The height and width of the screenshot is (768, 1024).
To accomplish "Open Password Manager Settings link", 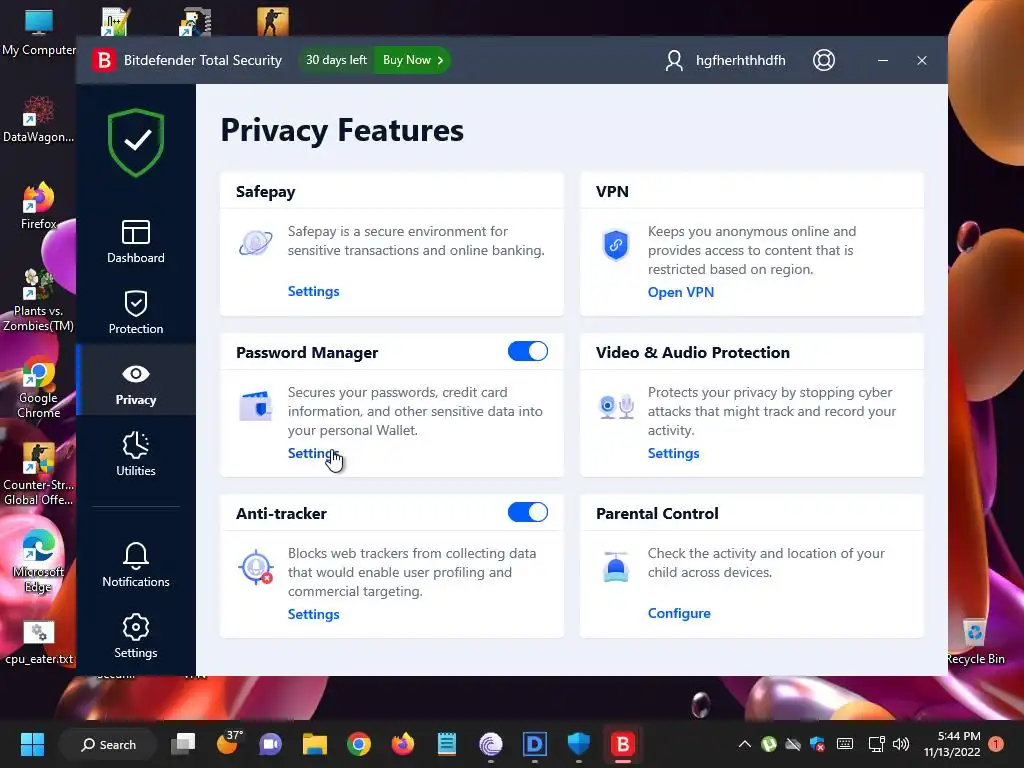I will pos(313,453).
